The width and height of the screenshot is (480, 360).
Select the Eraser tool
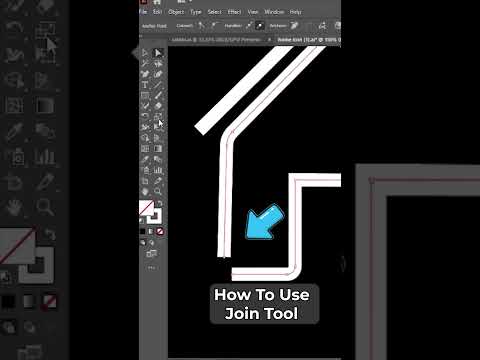pos(158,106)
